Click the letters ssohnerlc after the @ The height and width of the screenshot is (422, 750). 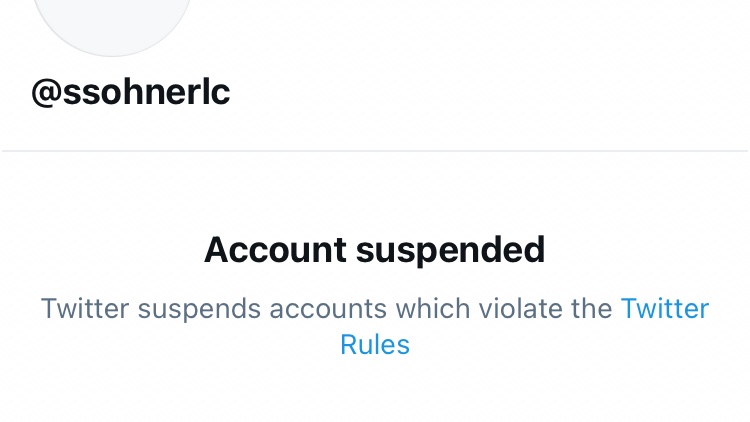point(146,92)
